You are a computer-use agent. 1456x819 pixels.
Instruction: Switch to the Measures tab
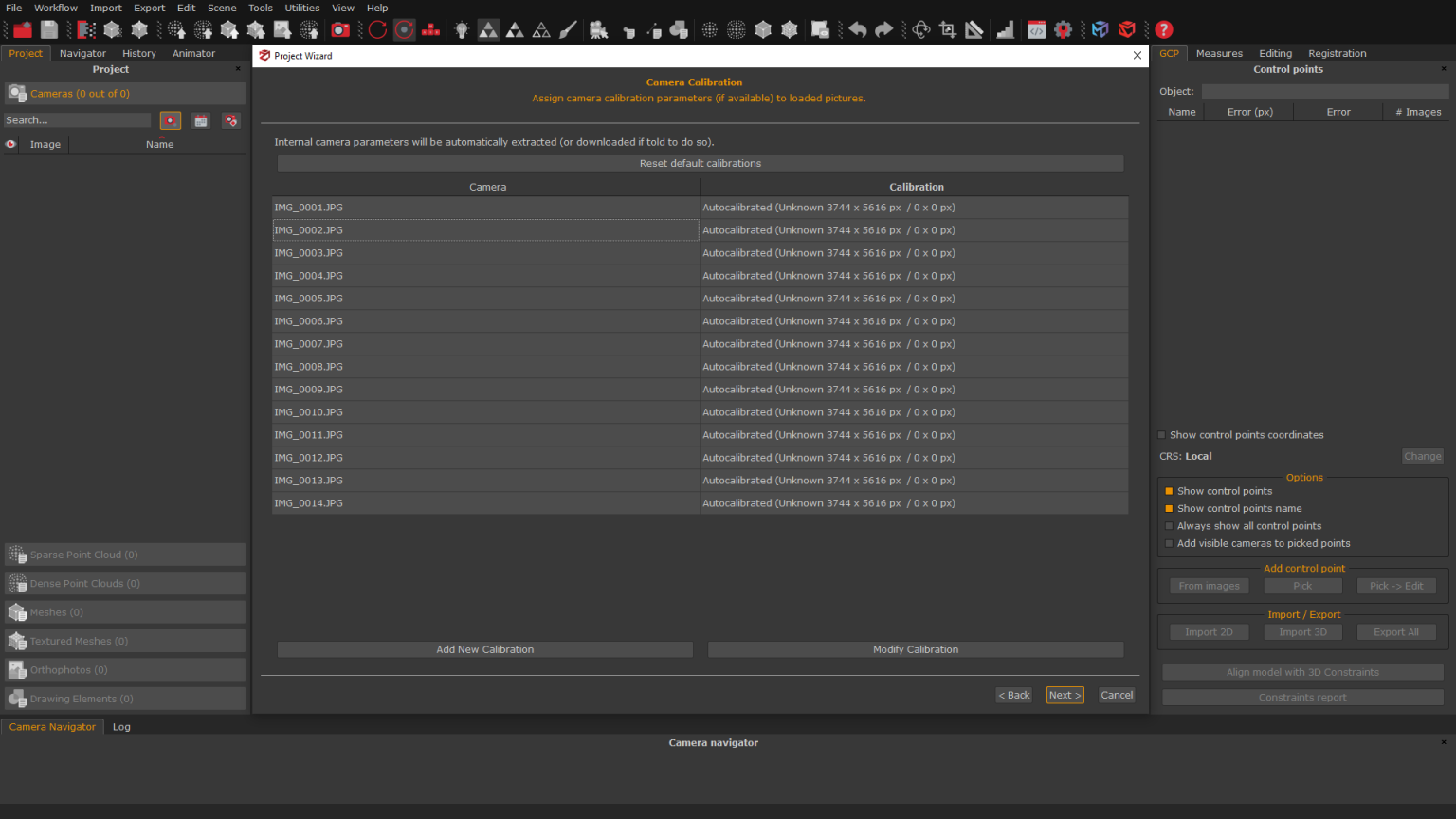[x=1219, y=53]
